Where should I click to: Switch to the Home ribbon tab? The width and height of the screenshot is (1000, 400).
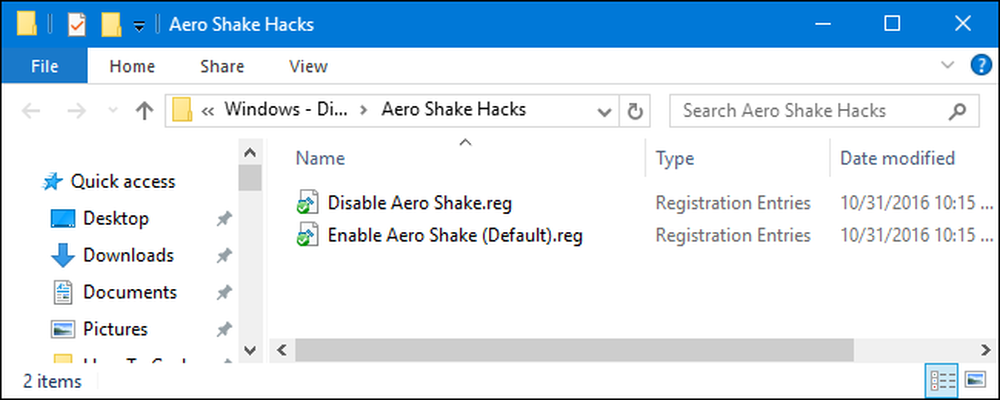click(x=132, y=66)
